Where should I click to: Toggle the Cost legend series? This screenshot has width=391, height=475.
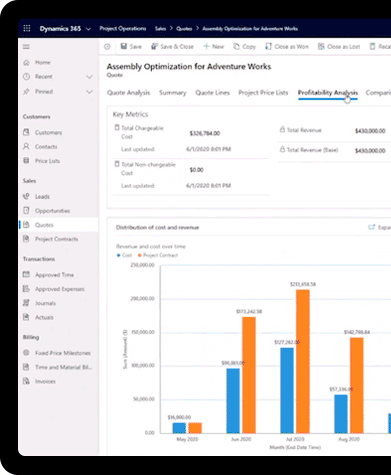tap(124, 255)
